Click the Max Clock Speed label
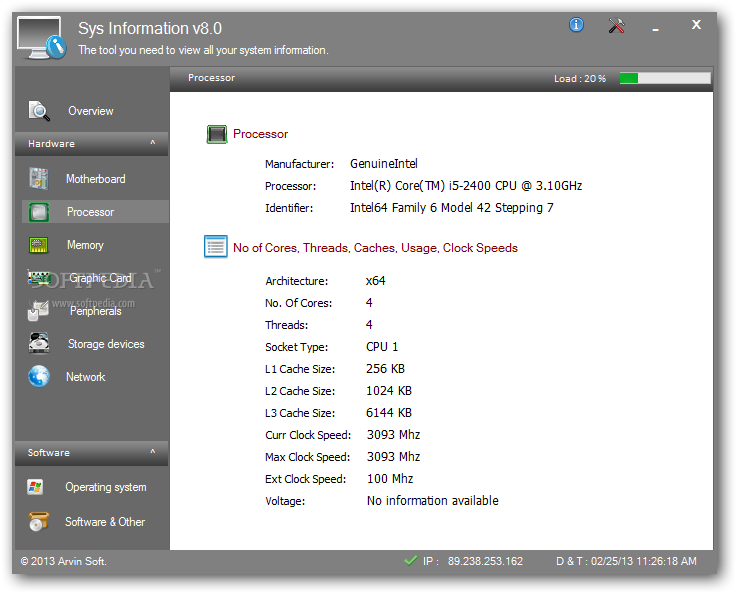Screen dimensions: 737x594 click(307, 457)
